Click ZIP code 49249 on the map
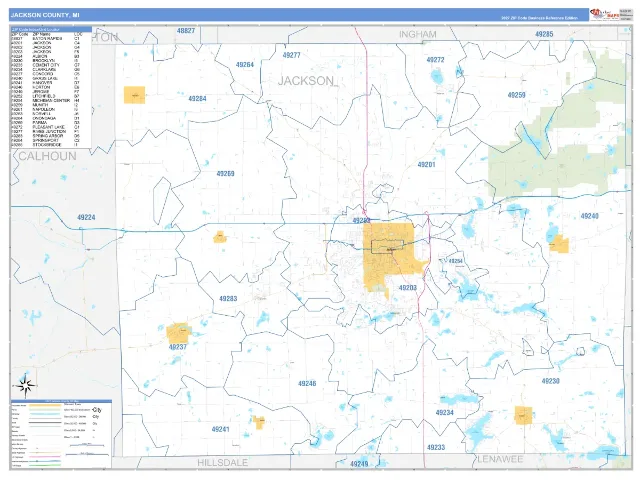This screenshot has height=480, width=640. pos(359,464)
